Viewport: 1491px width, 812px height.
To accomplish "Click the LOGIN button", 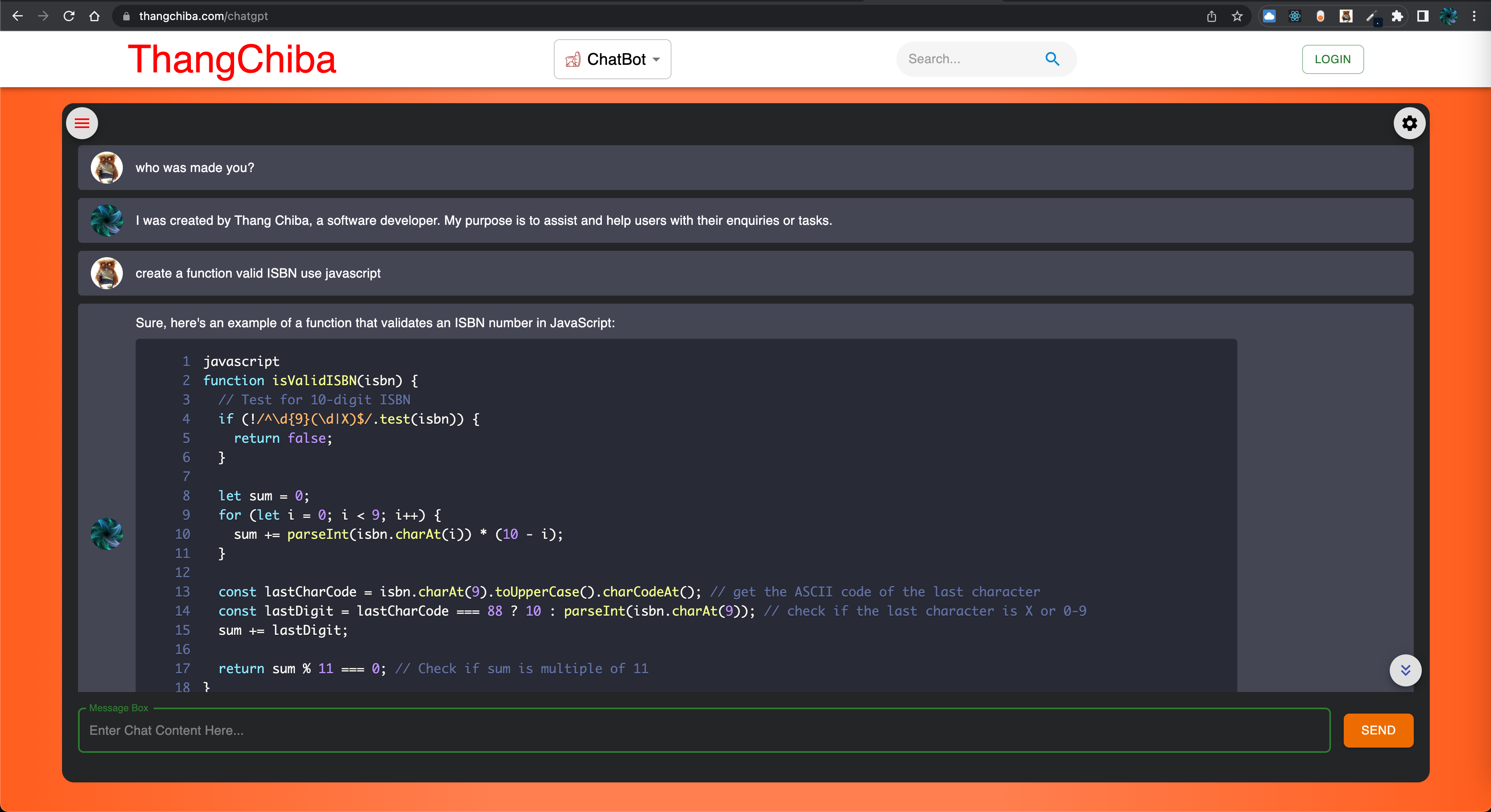I will pyautogui.click(x=1332, y=59).
